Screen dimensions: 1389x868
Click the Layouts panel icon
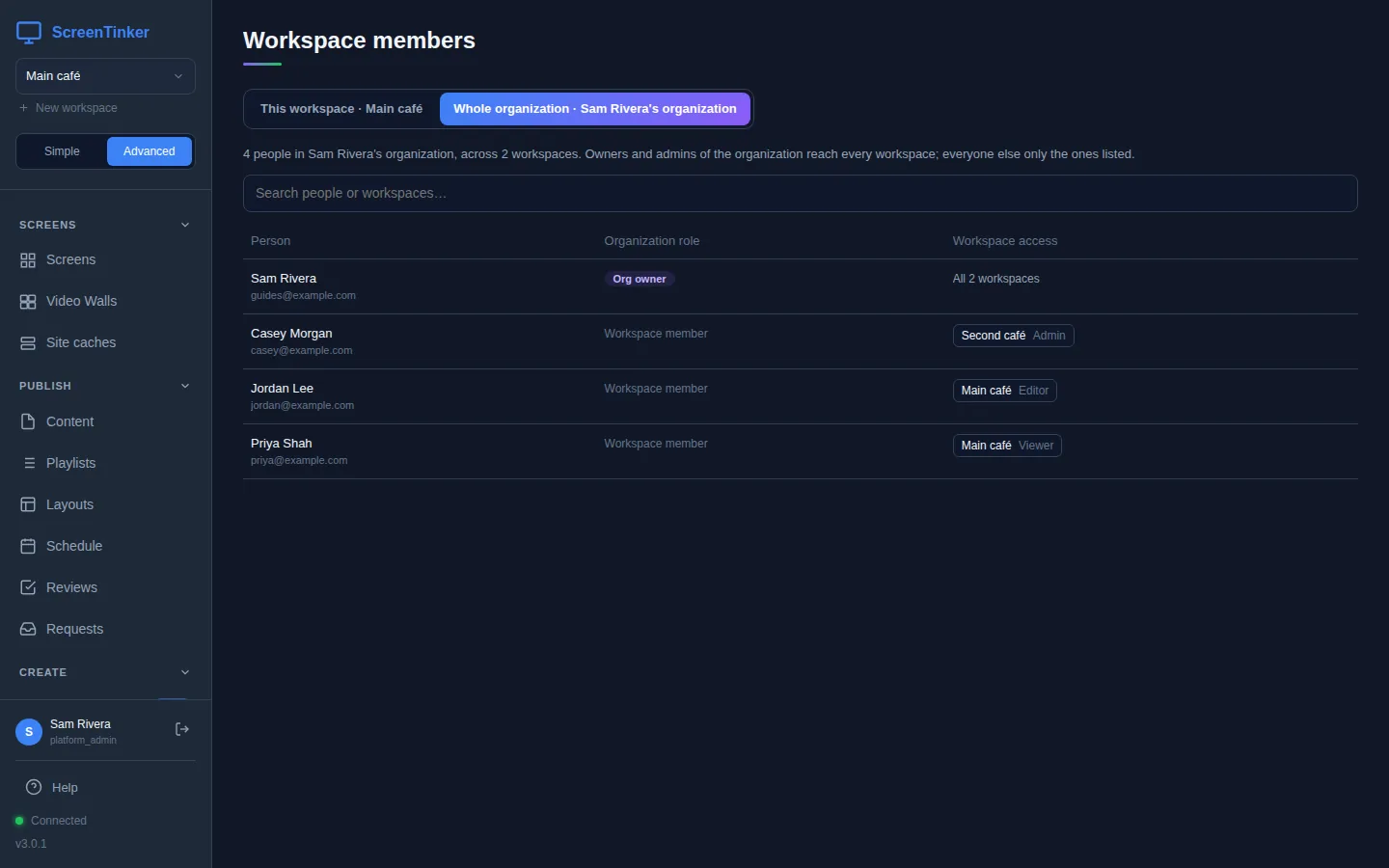tap(28, 505)
